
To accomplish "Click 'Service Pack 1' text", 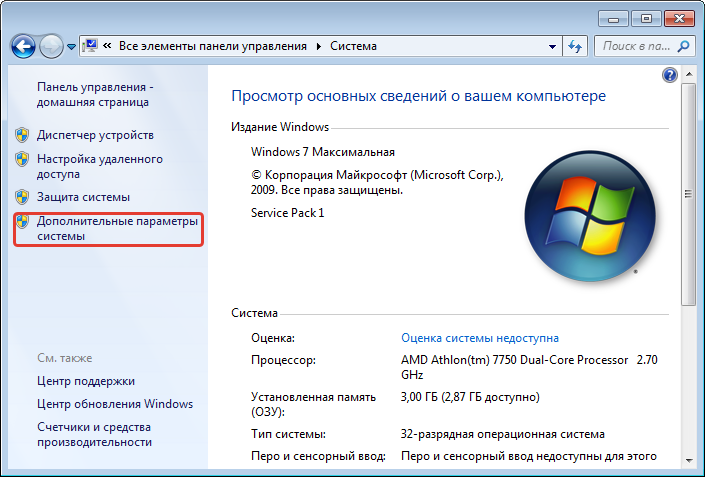I will click(287, 213).
